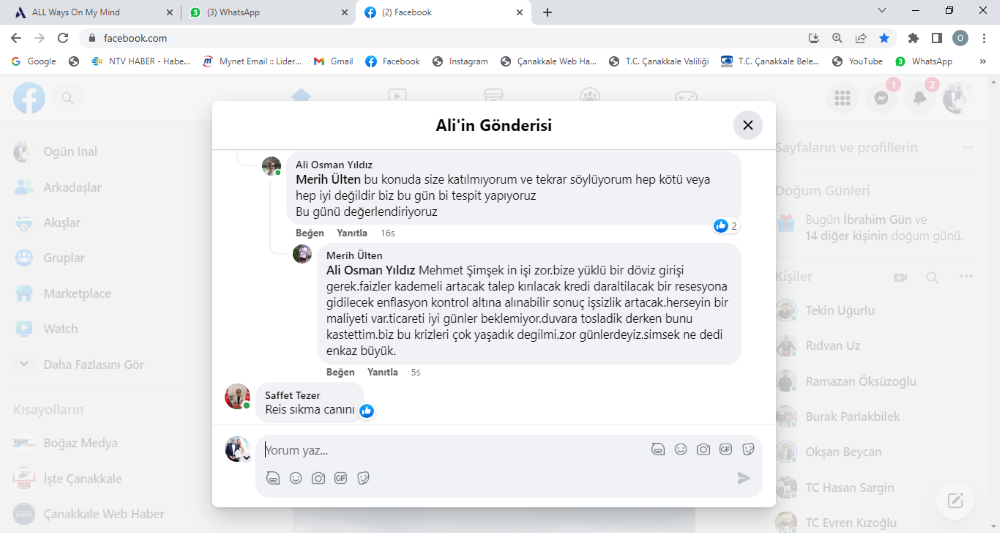Image resolution: width=1000 pixels, height=533 pixels.
Task: Toggle browser side panel icon
Action: point(937,38)
